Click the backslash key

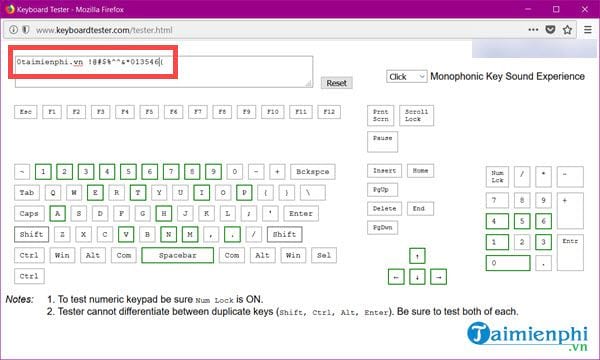coord(313,193)
